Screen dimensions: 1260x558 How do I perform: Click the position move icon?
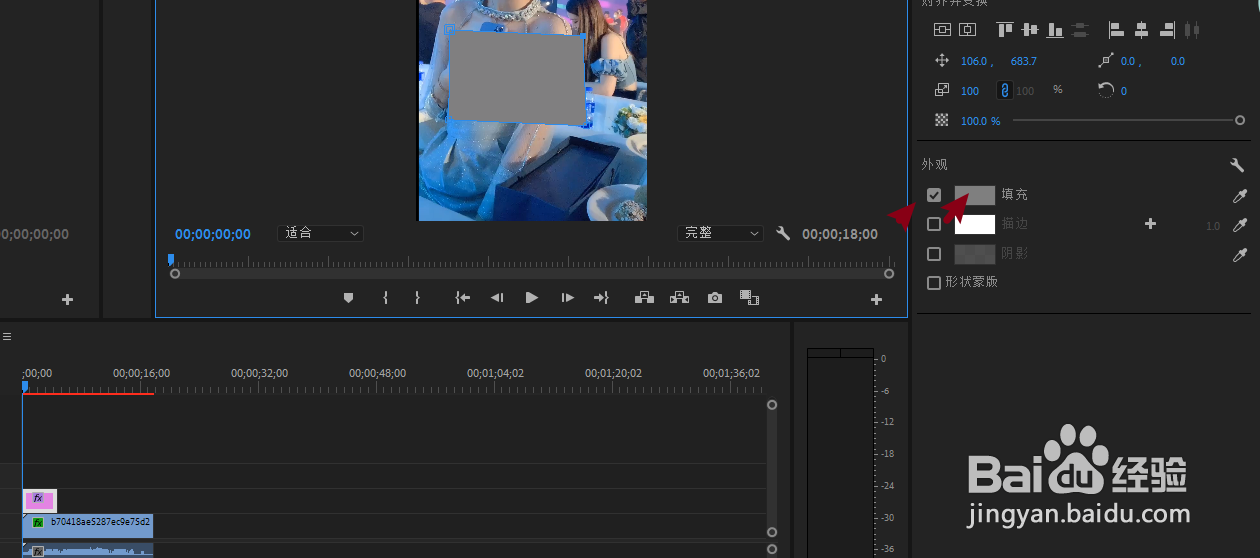point(941,61)
